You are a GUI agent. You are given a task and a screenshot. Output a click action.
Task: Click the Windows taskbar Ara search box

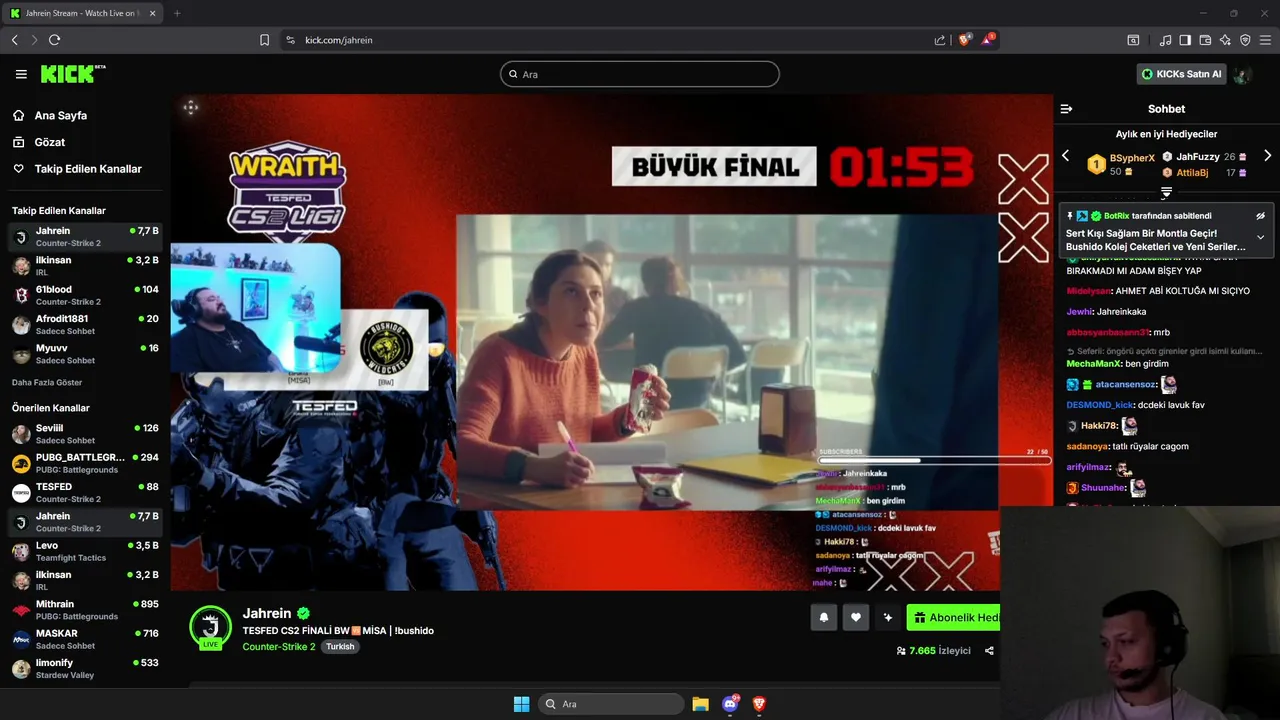click(x=611, y=704)
